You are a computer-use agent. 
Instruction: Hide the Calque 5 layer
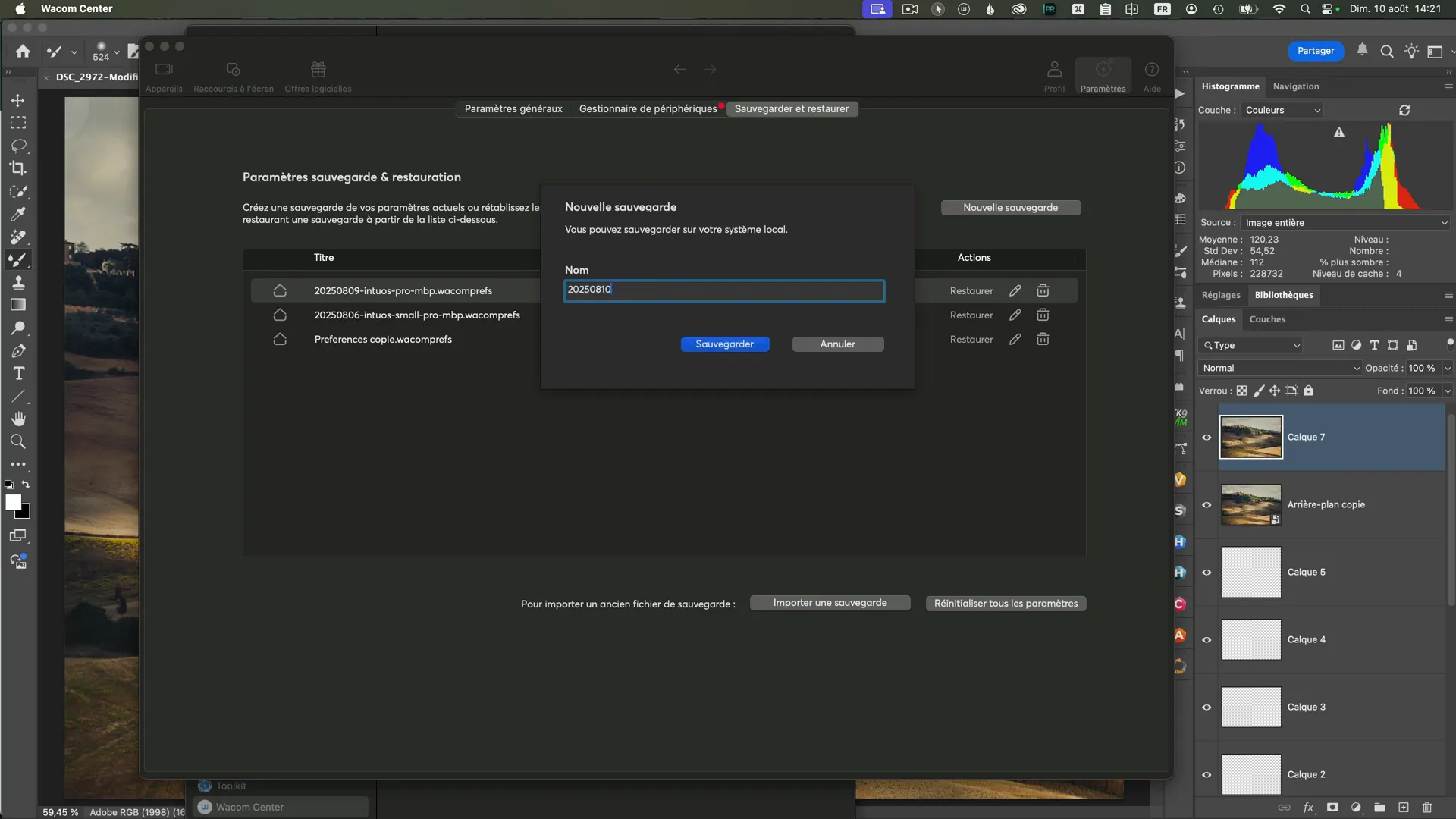(1207, 572)
